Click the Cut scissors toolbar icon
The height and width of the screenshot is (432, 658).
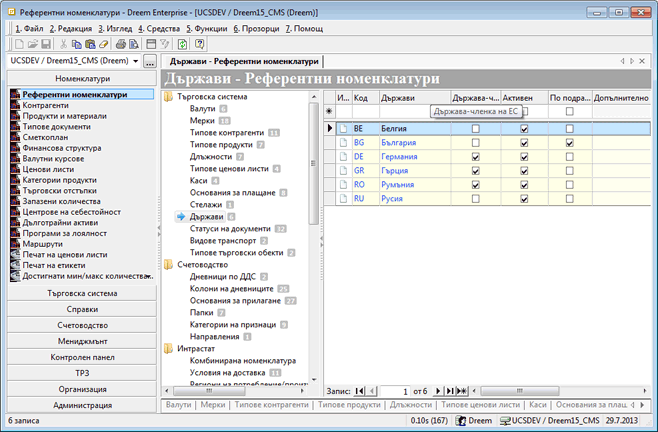pos(63,44)
